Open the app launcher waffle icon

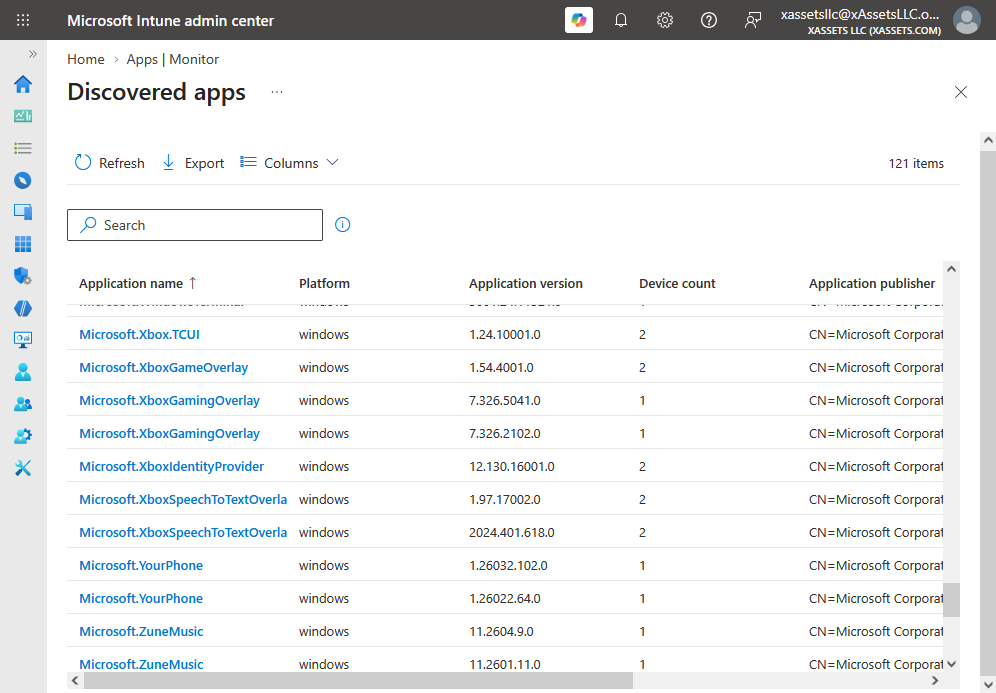point(23,20)
